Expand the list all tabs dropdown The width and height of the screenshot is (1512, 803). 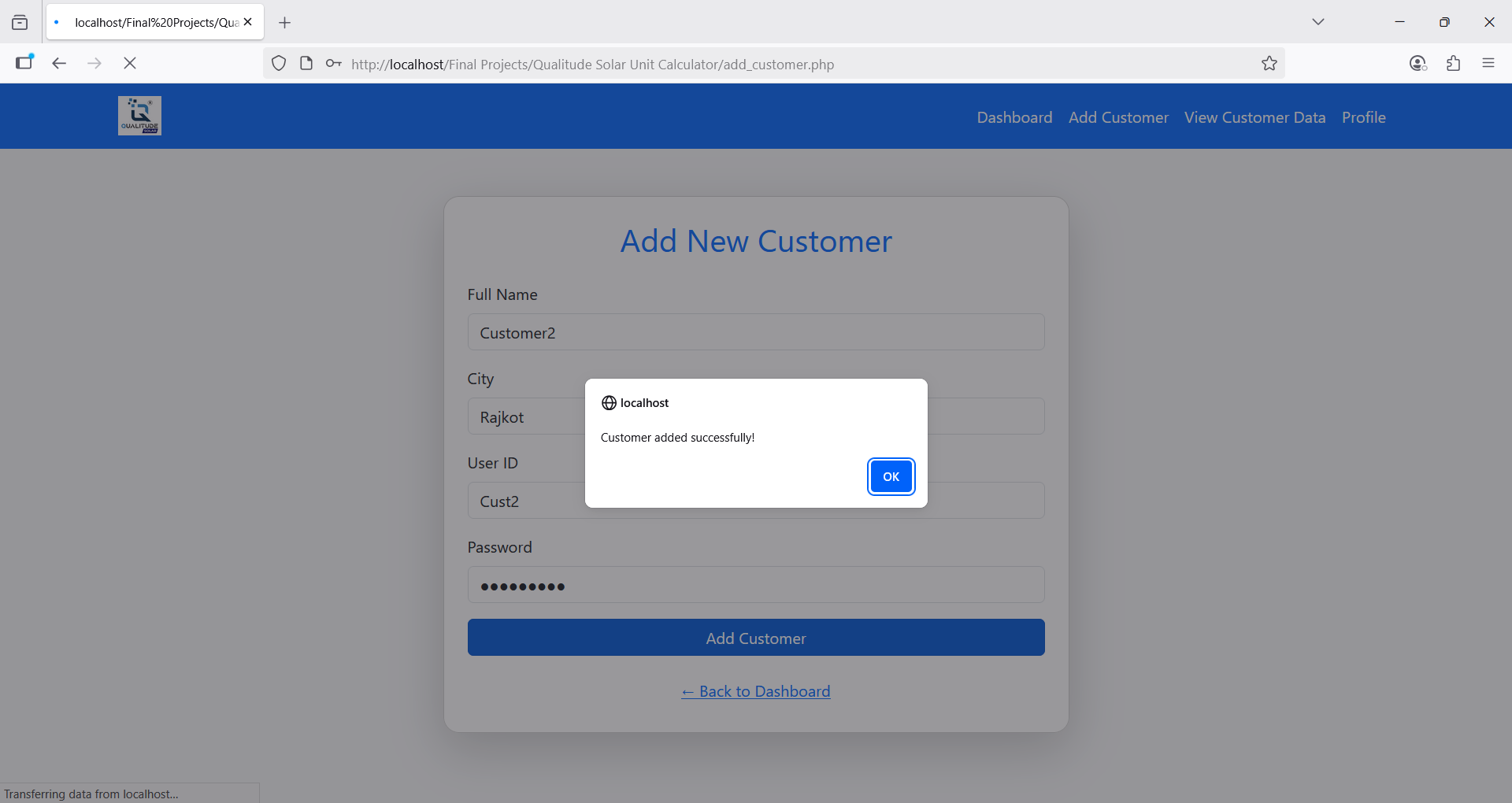point(1317,22)
